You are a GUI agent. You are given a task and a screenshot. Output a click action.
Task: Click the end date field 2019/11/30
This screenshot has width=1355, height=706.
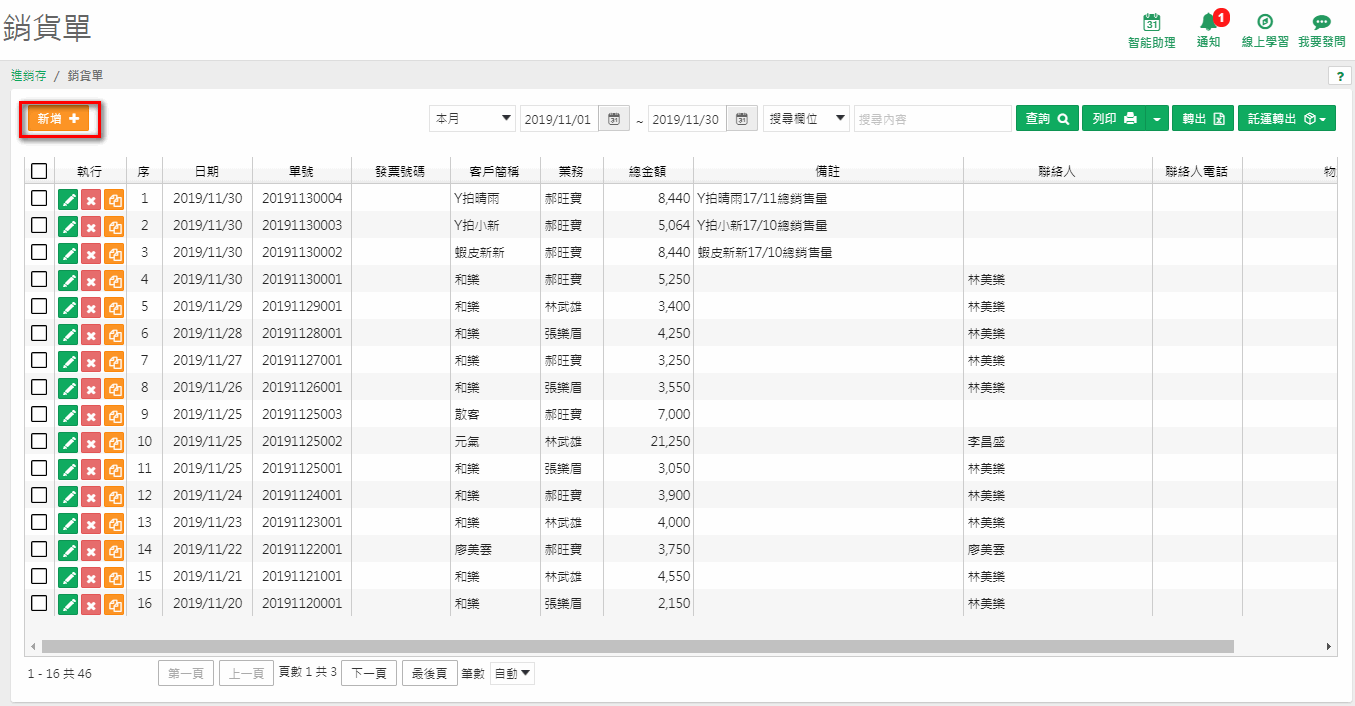[687, 119]
